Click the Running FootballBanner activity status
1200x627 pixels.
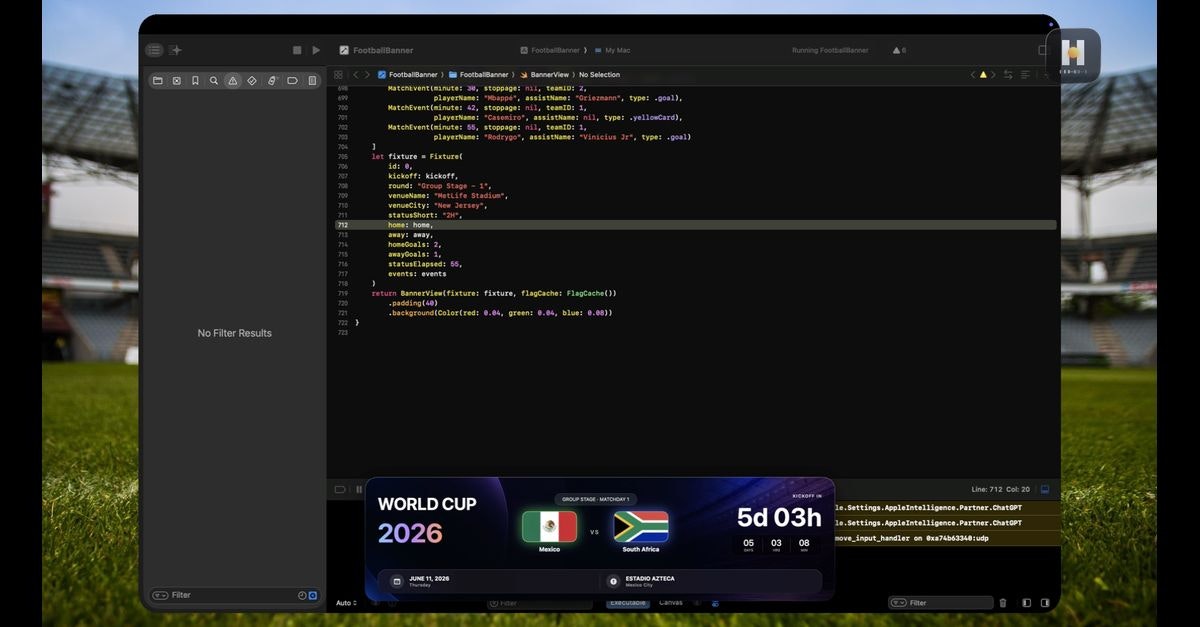tap(830, 50)
